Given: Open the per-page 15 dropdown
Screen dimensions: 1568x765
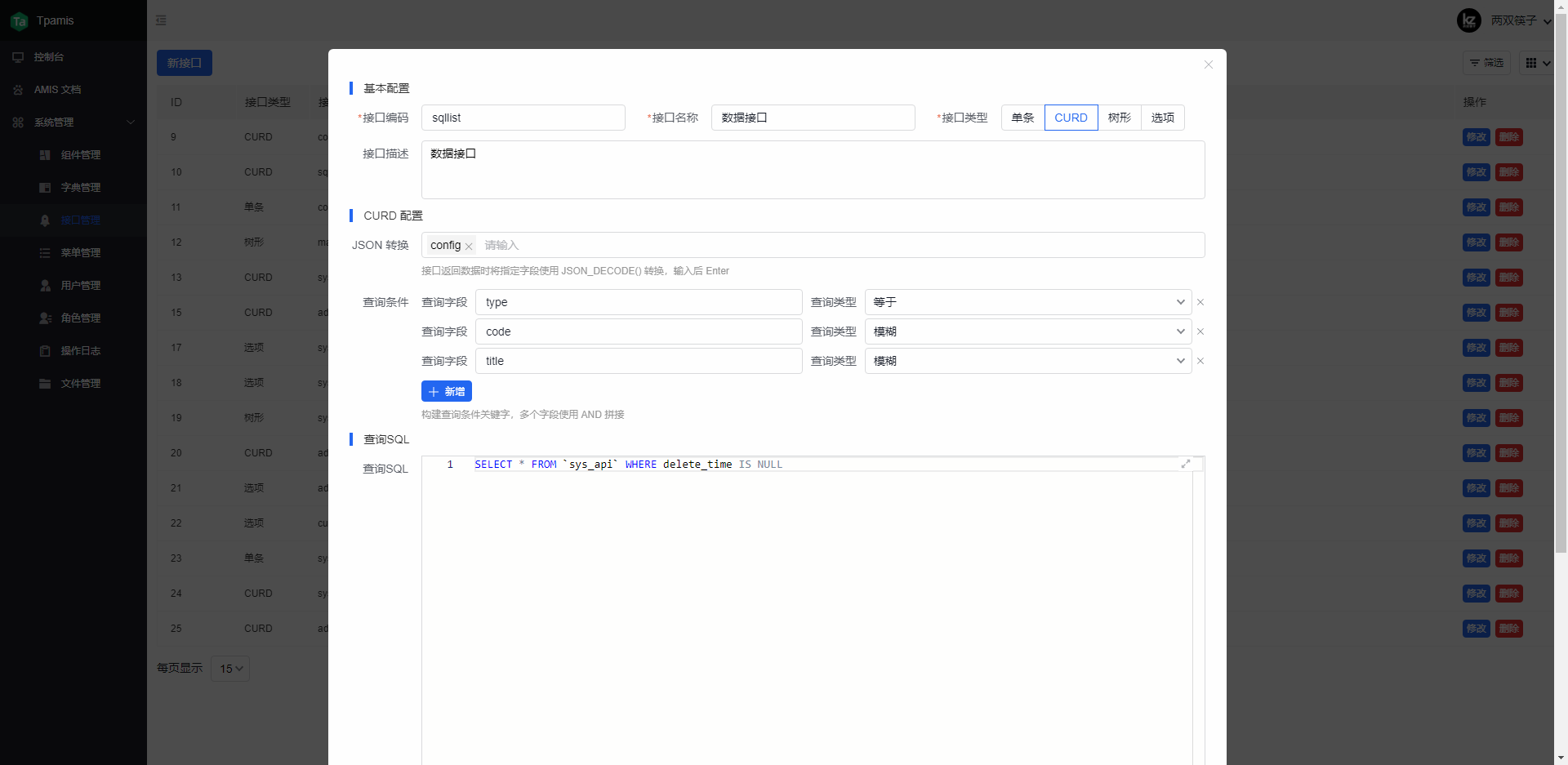Looking at the screenshot, I should point(230,669).
